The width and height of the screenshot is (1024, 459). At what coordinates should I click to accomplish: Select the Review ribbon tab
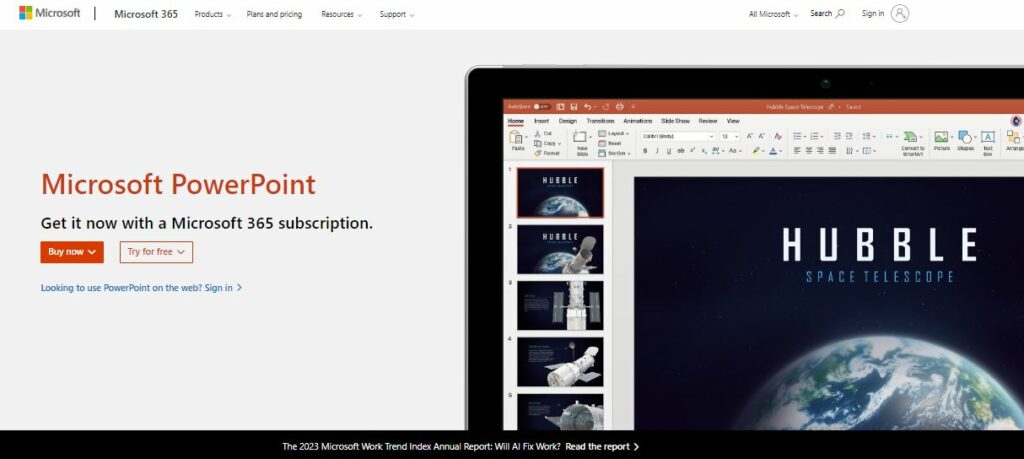tap(708, 121)
